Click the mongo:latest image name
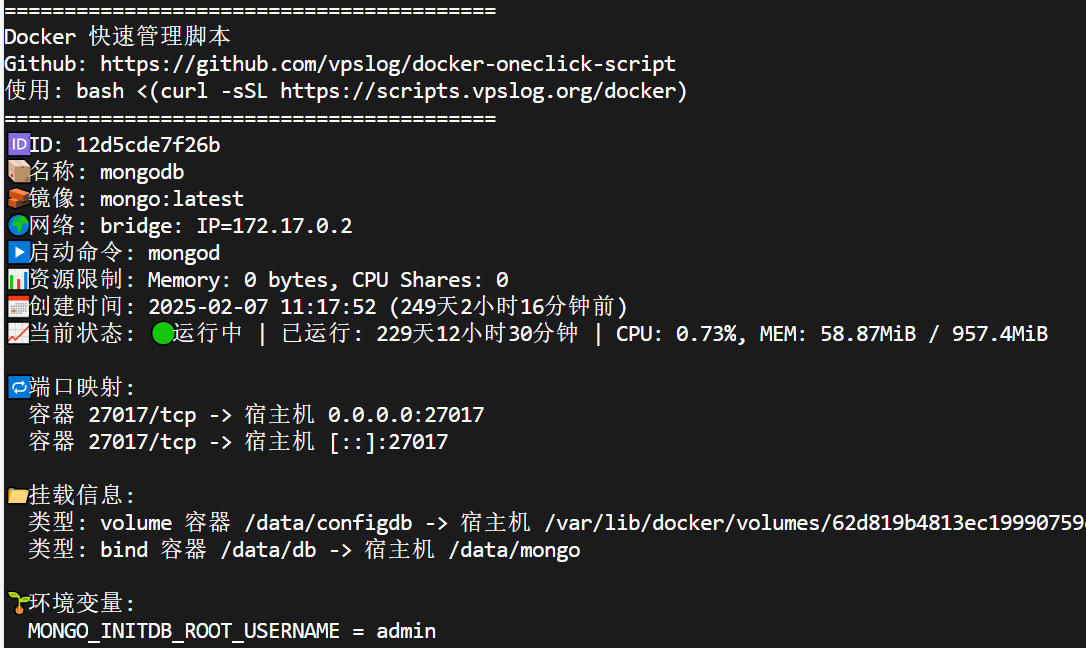This screenshot has height=648, width=1086. tap(172, 199)
